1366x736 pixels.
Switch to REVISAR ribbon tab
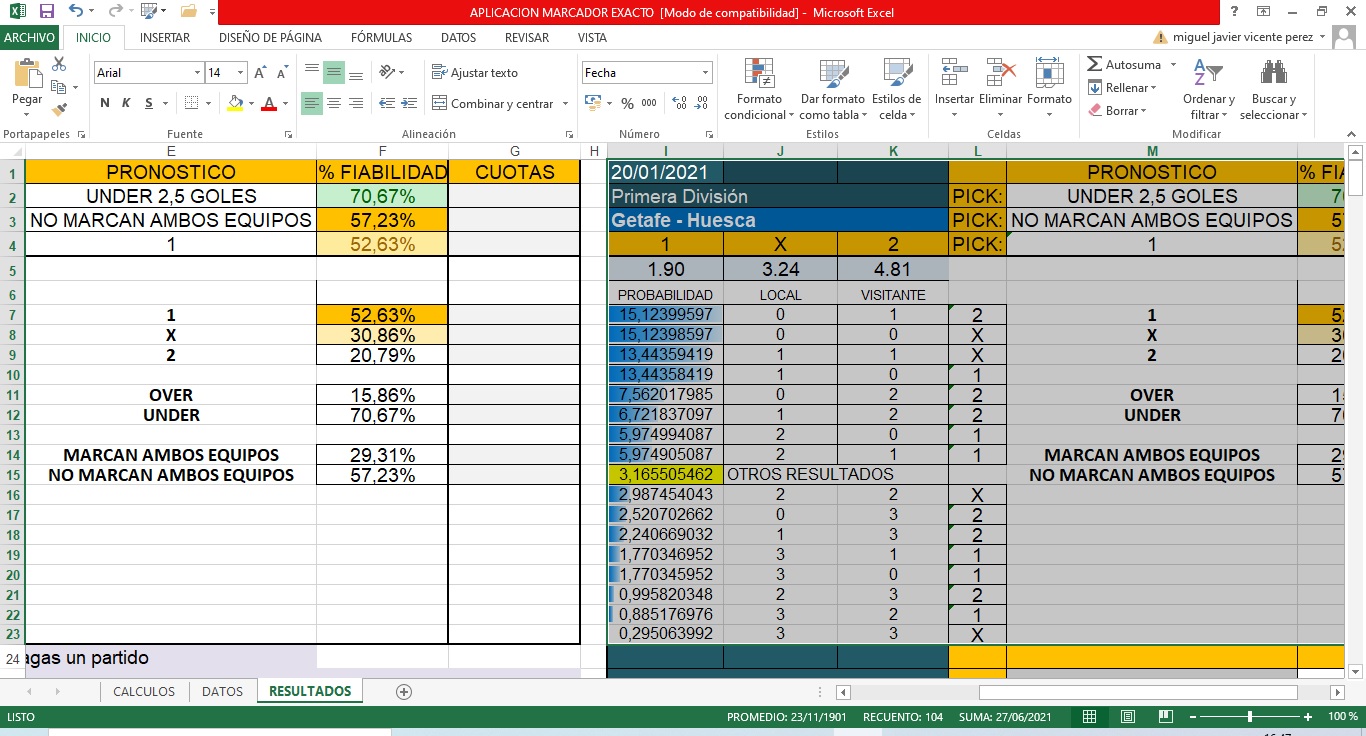pos(527,37)
